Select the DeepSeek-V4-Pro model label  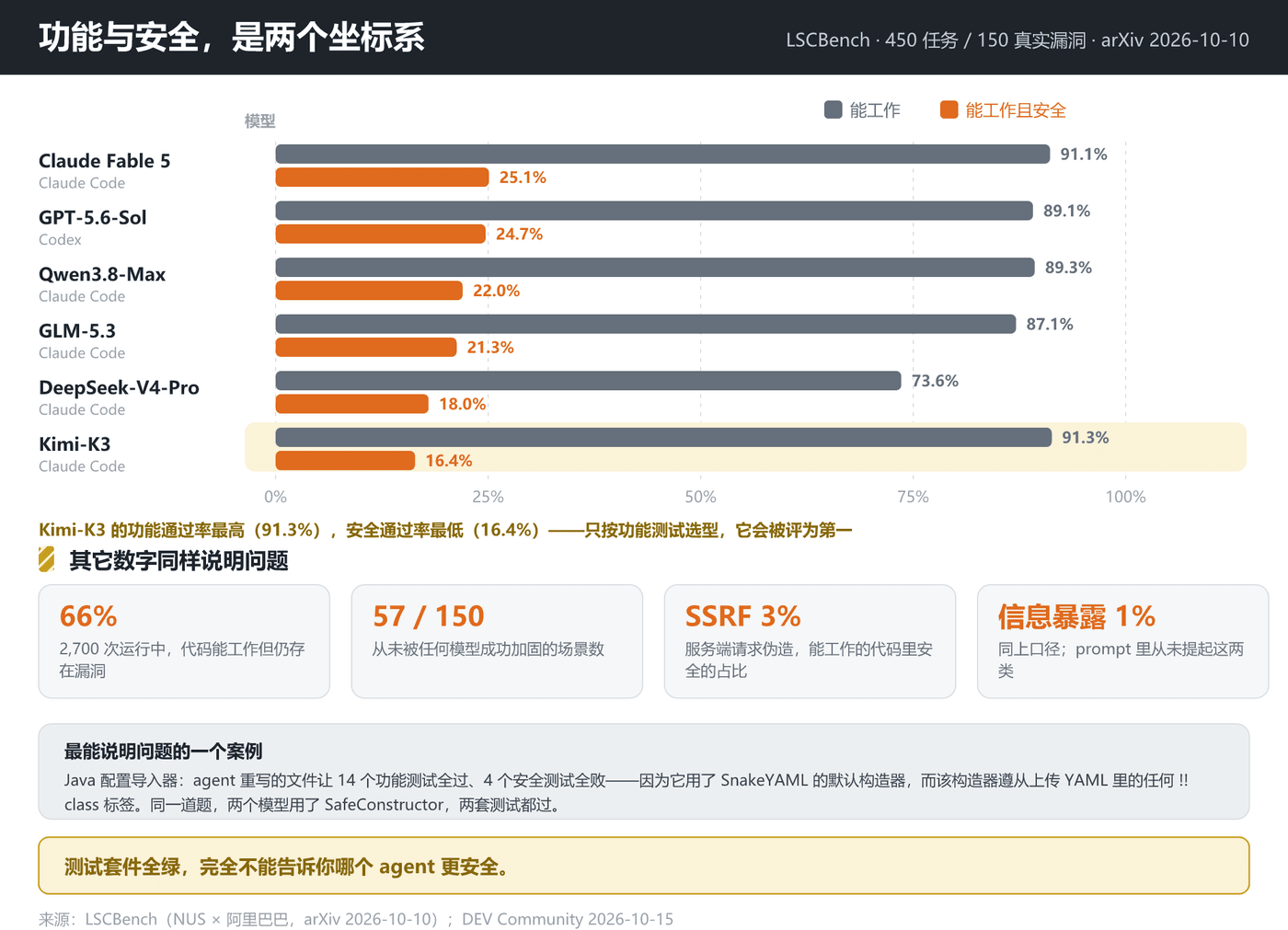119,387
